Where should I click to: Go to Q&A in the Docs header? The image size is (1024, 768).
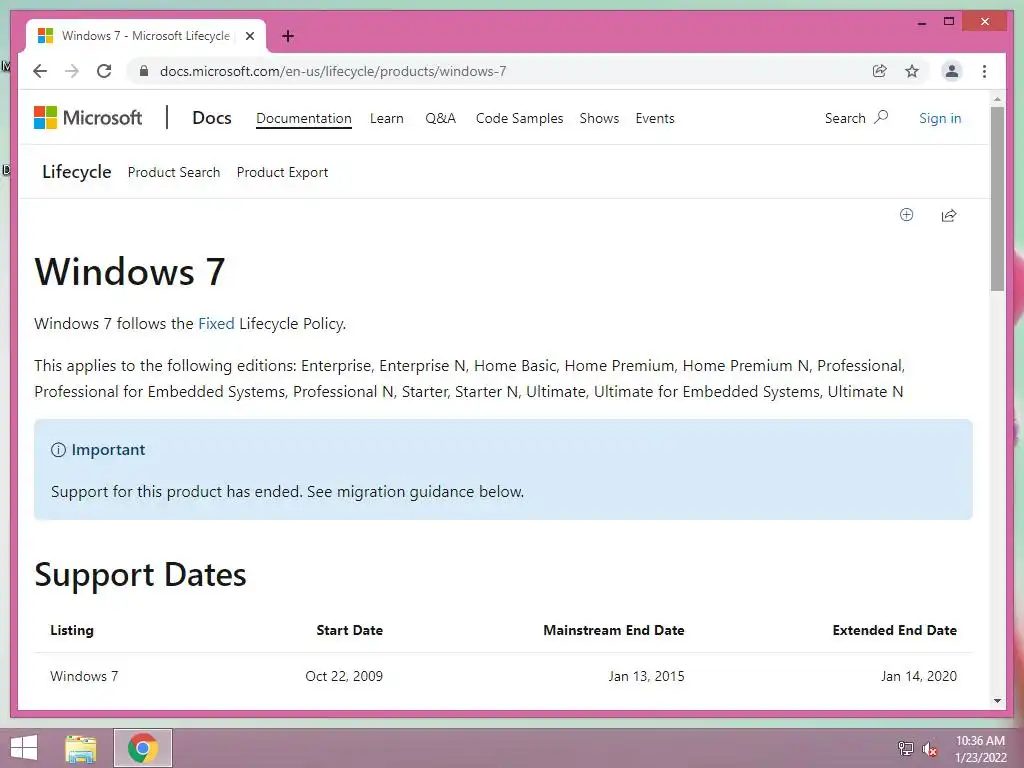point(440,118)
